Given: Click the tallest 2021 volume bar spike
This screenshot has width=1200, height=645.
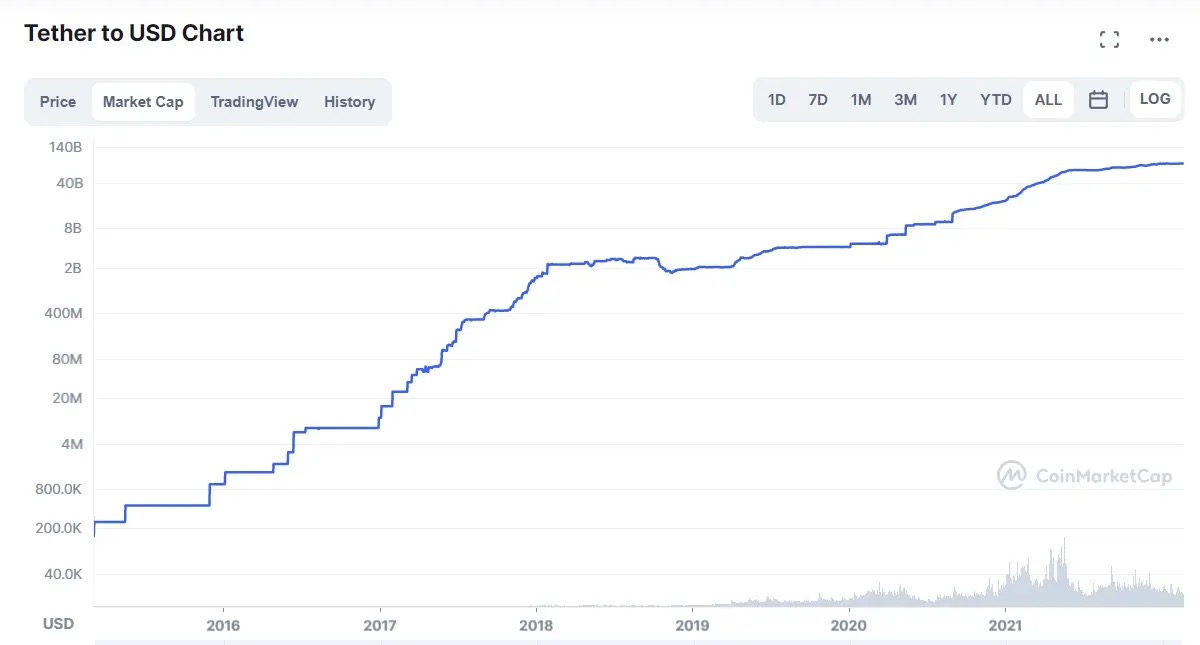Looking at the screenshot, I should [x=1064, y=572].
